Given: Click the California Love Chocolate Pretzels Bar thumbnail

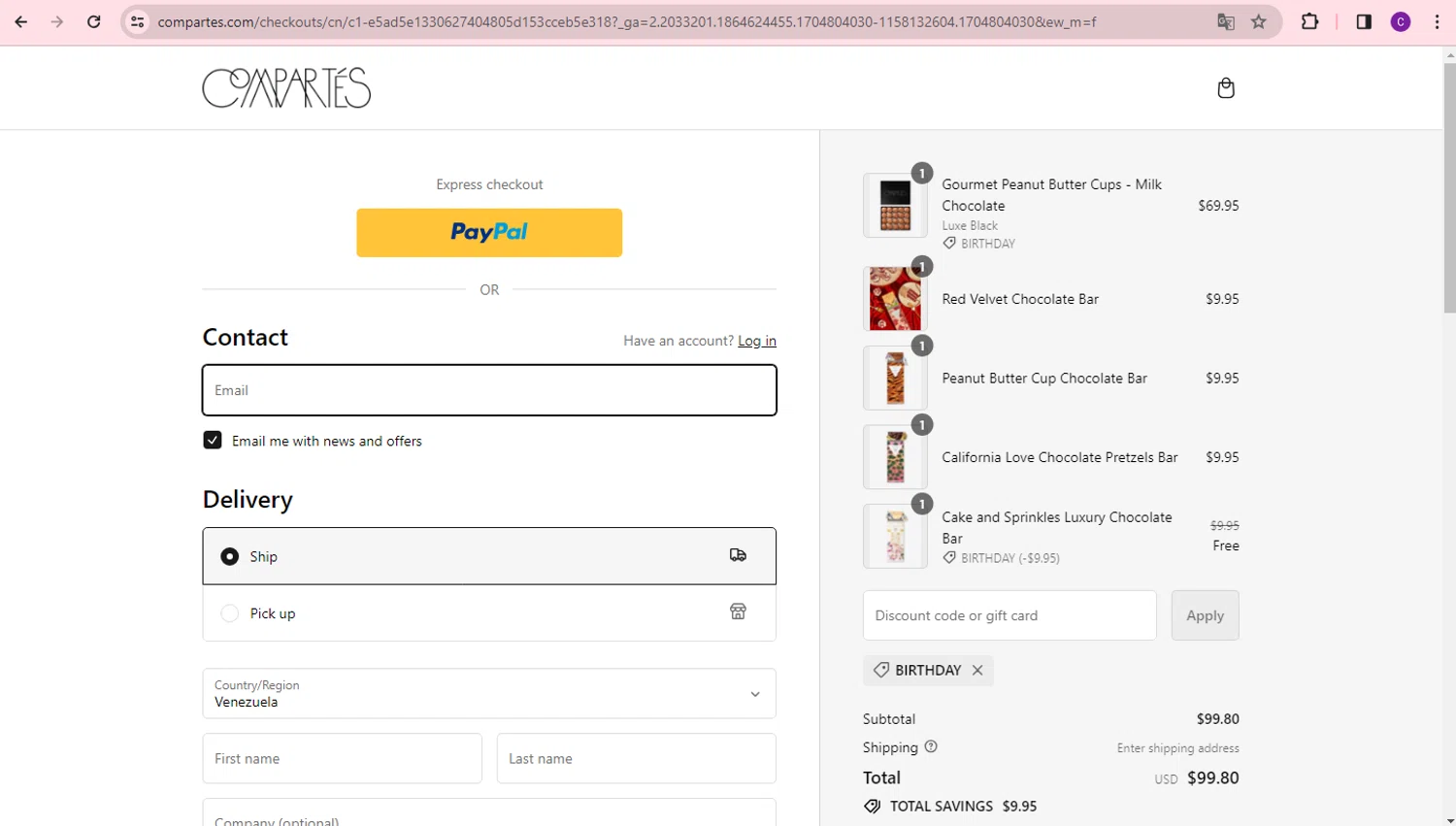Looking at the screenshot, I should [895, 457].
